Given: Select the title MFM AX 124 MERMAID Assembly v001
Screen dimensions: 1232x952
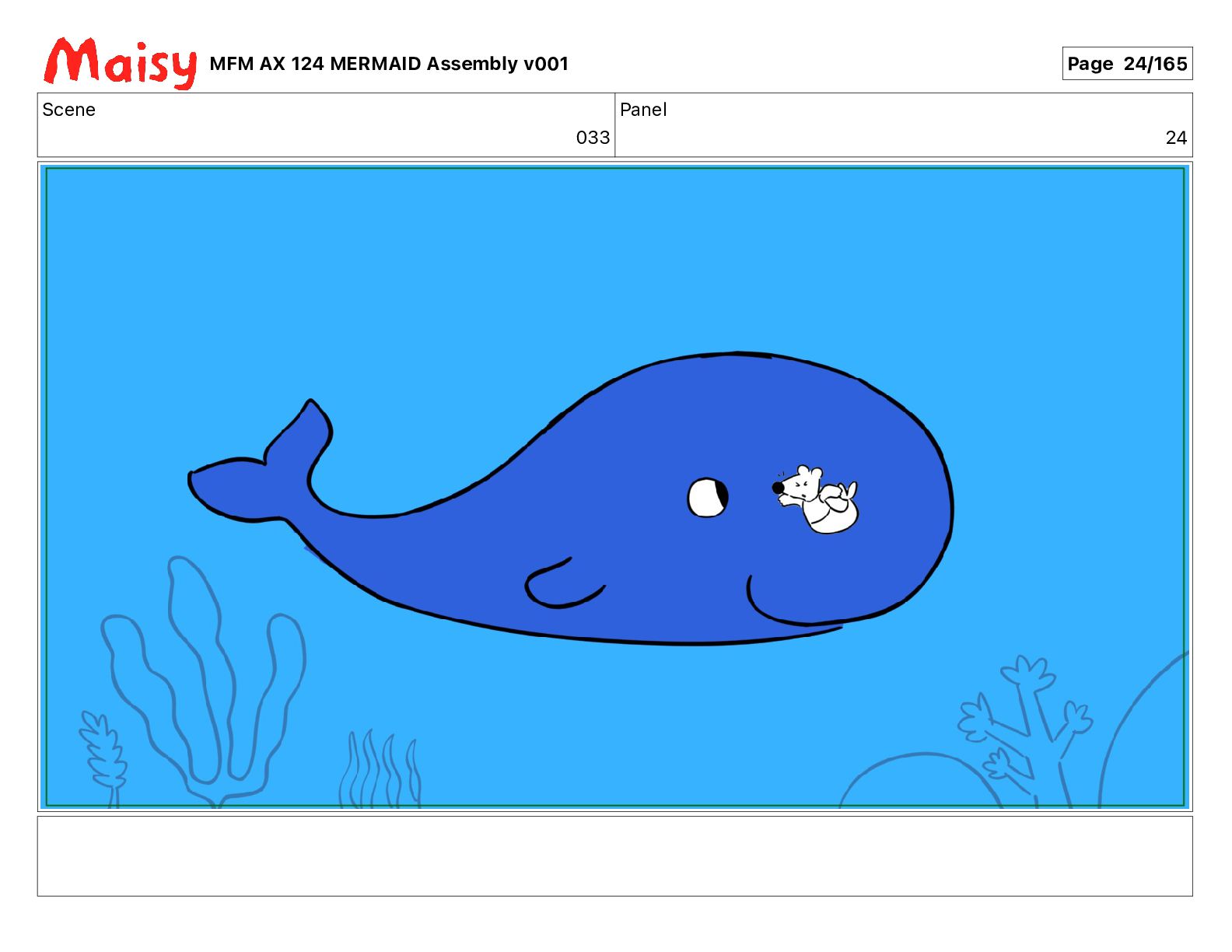Looking at the screenshot, I should pyautogui.click(x=389, y=64).
